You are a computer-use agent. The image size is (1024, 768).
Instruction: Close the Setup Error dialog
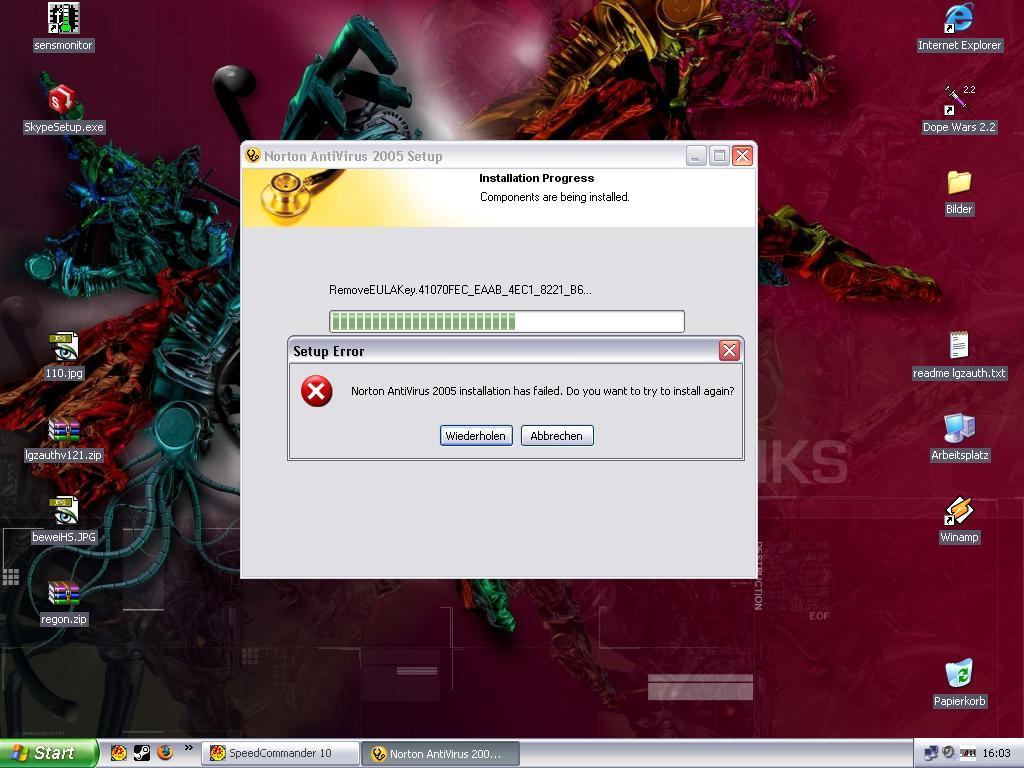click(x=729, y=351)
